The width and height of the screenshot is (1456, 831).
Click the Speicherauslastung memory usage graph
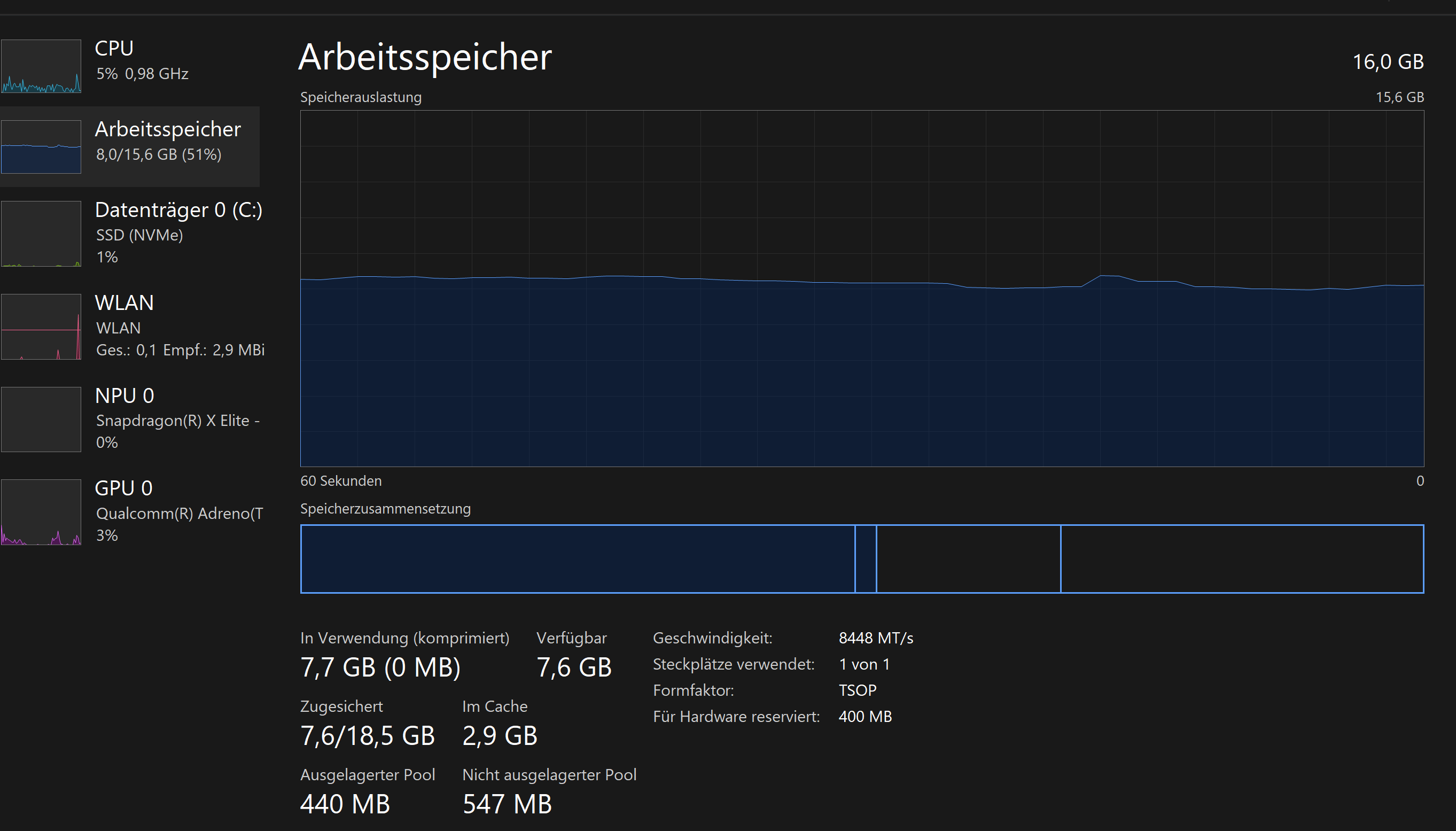(x=862, y=289)
